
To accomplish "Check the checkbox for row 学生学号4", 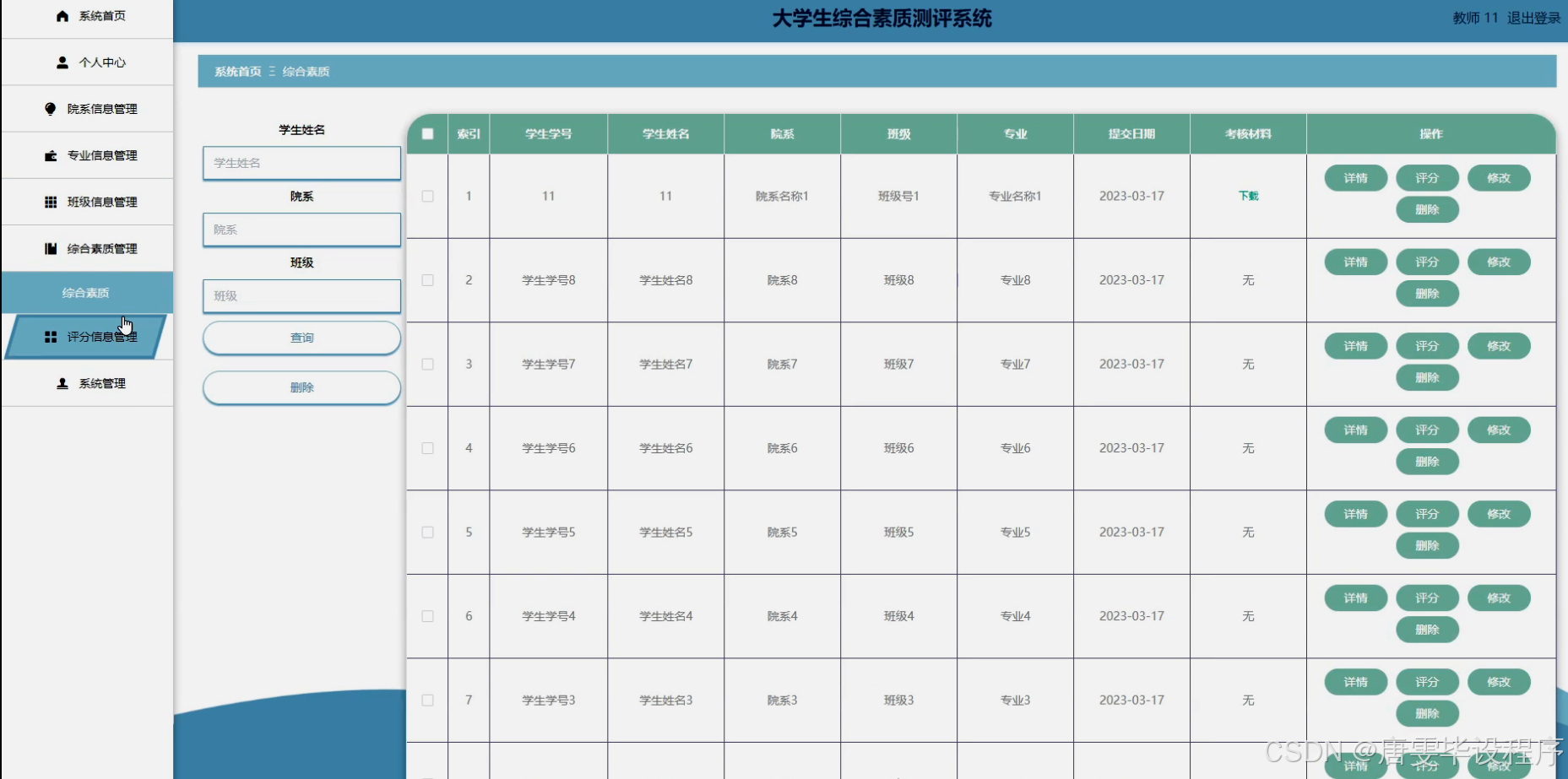I will pos(428,616).
